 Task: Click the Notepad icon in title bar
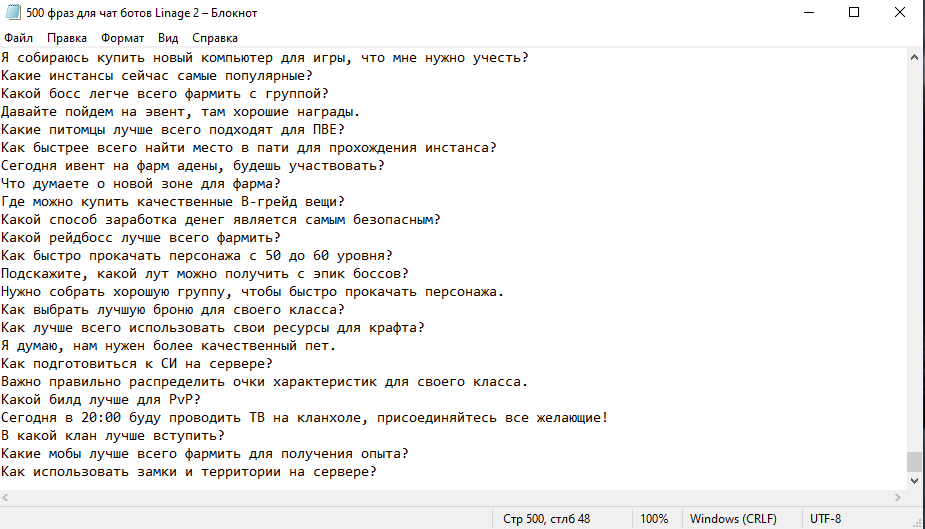(x=13, y=12)
